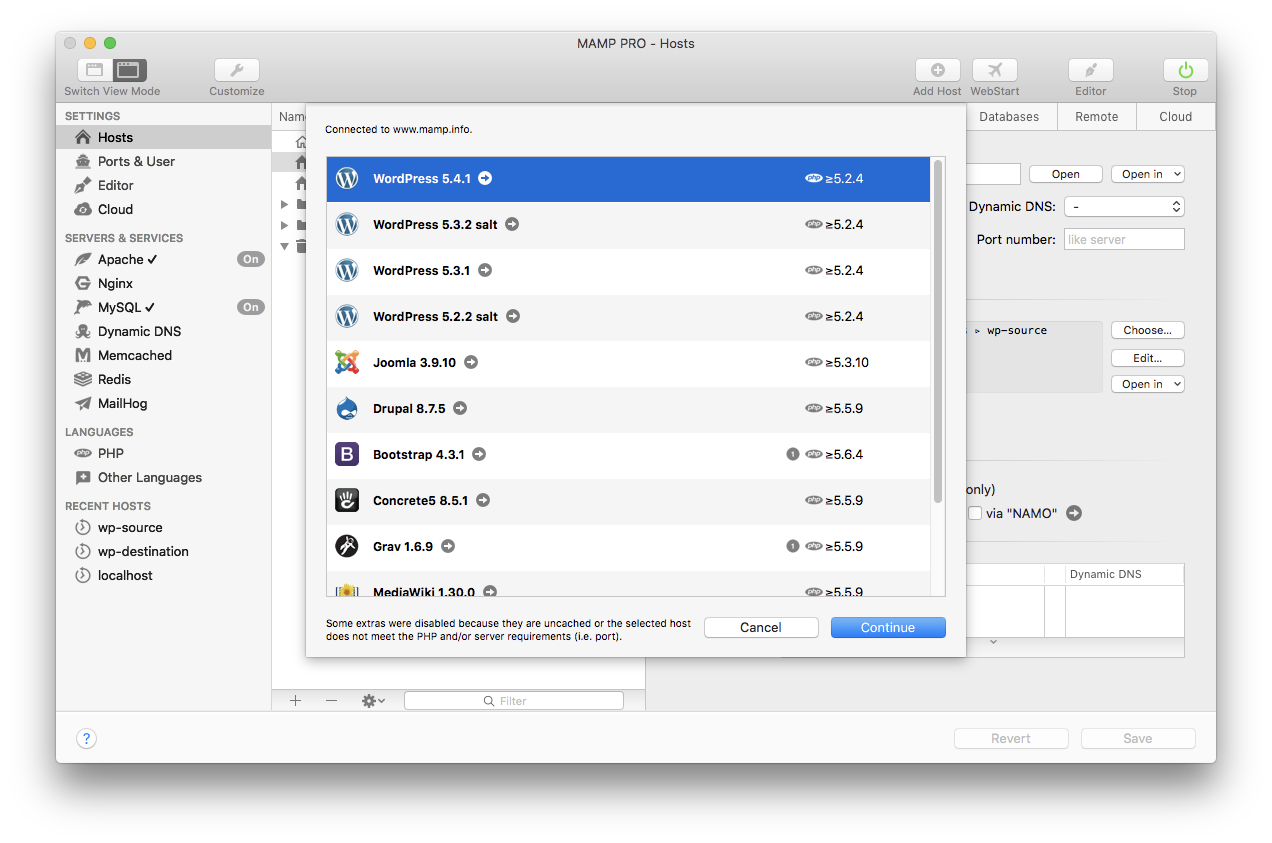Click the Bootstrap 4.3.1 info arrow
Image resolution: width=1272 pixels, height=843 pixels.
pyautogui.click(x=479, y=455)
